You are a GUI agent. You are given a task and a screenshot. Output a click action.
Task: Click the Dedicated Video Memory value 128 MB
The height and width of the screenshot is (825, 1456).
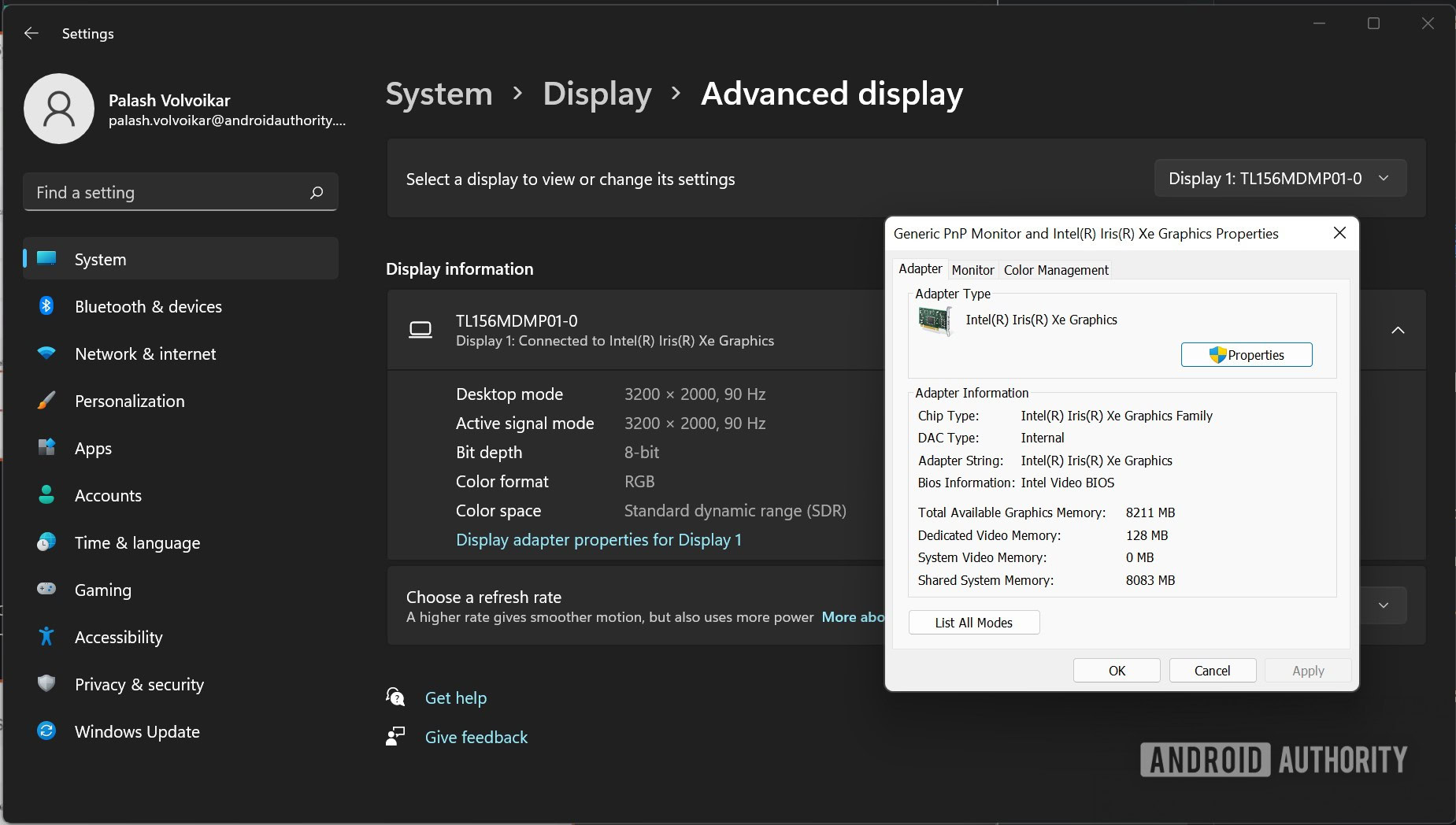tap(1147, 535)
